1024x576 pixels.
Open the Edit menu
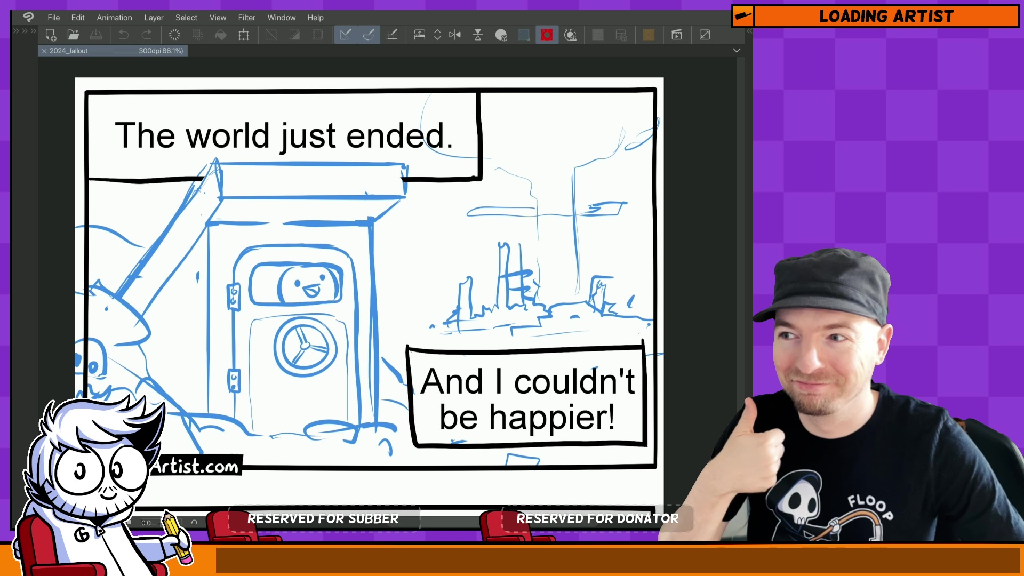pyautogui.click(x=78, y=18)
